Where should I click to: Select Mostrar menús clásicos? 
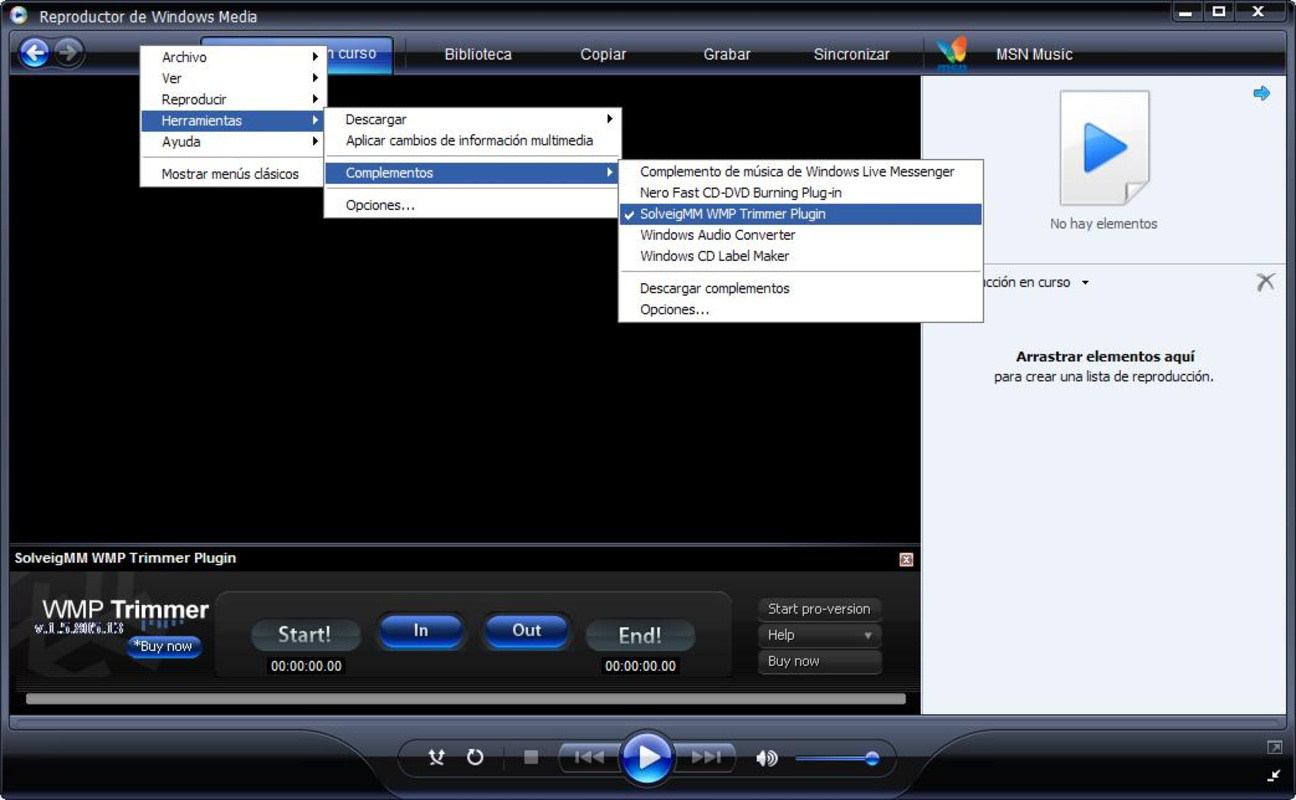[x=234, y=174]
